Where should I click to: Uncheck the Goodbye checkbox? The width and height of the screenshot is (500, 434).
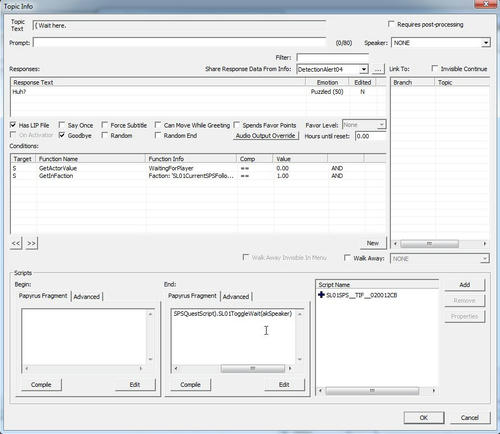click(62, 135)
